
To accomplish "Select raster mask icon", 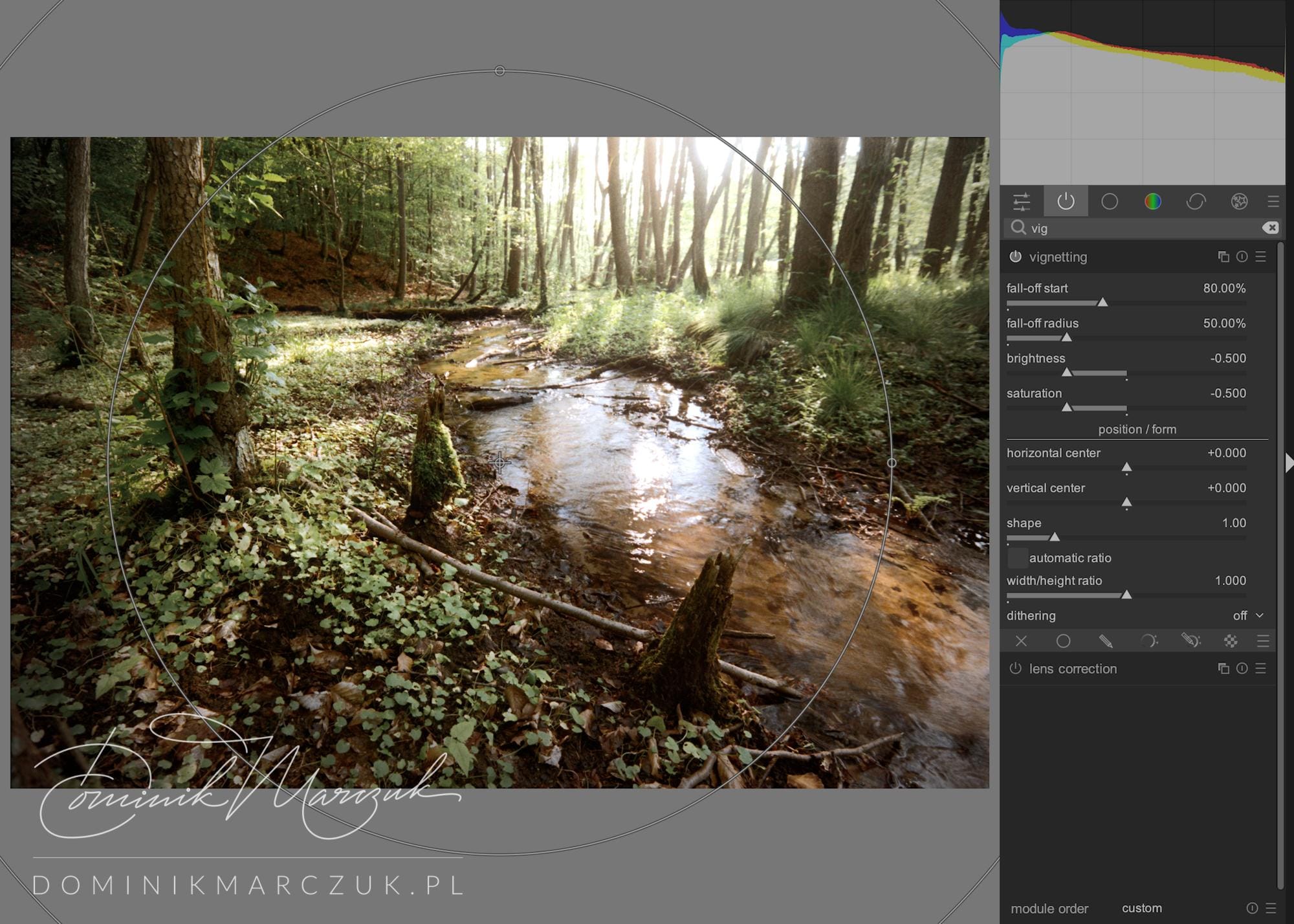I will coord(1231,641).
